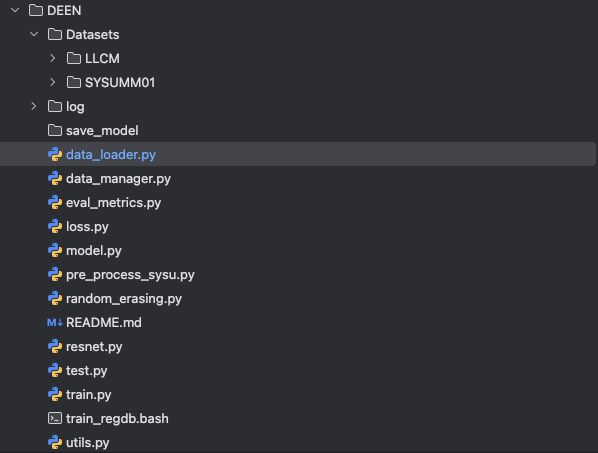Click the Python icon next to data_manager.py
The image size is (598, 453).
[55, 178]
